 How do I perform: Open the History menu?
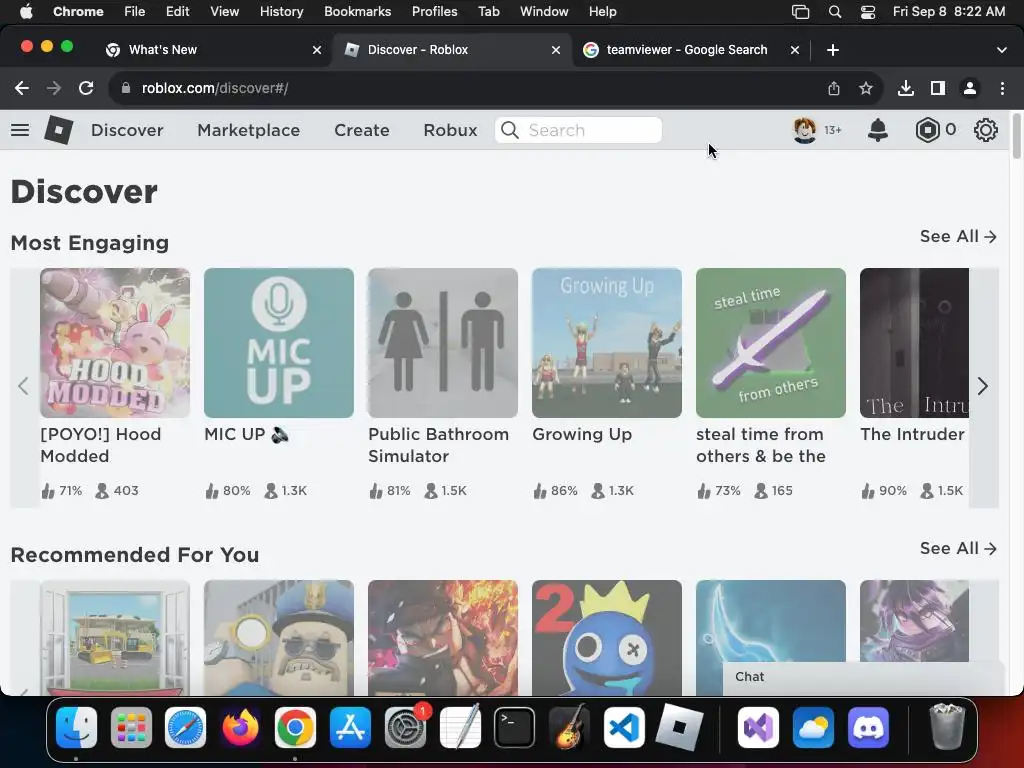click(281, 12)
